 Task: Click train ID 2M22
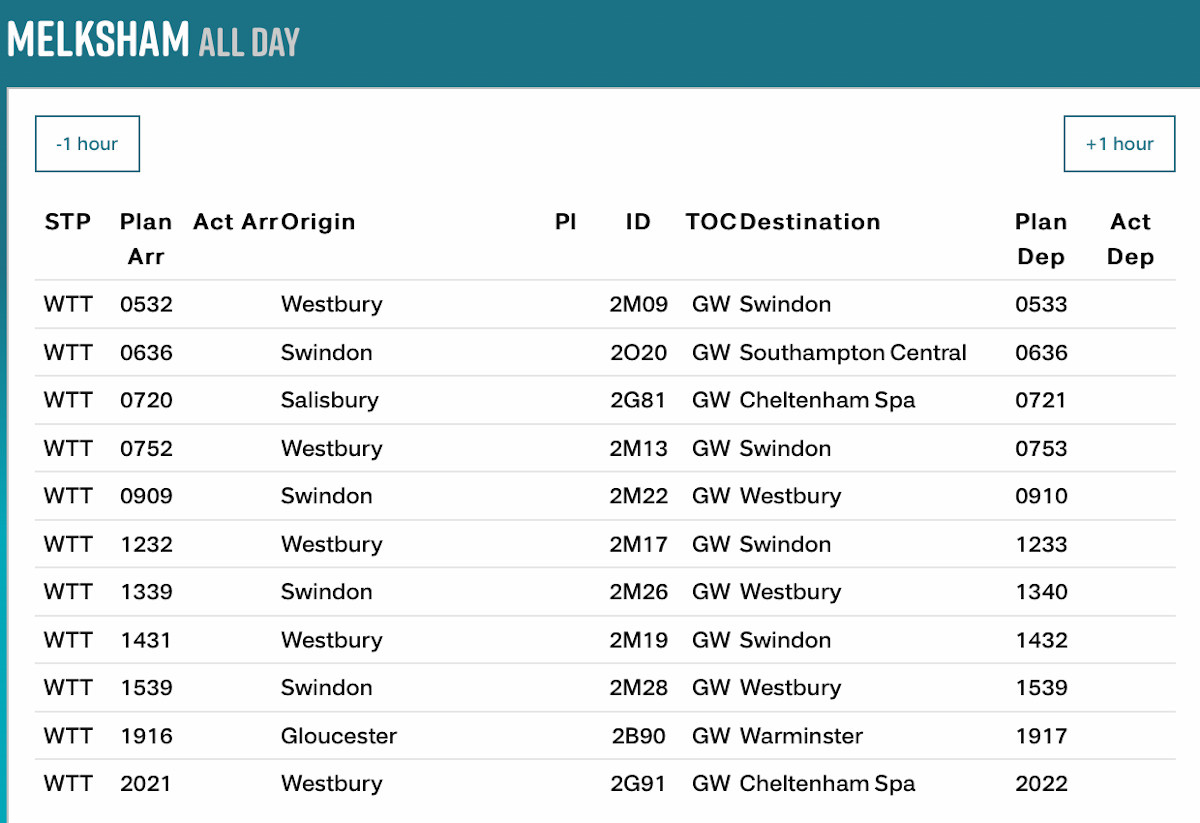(638, 496)
